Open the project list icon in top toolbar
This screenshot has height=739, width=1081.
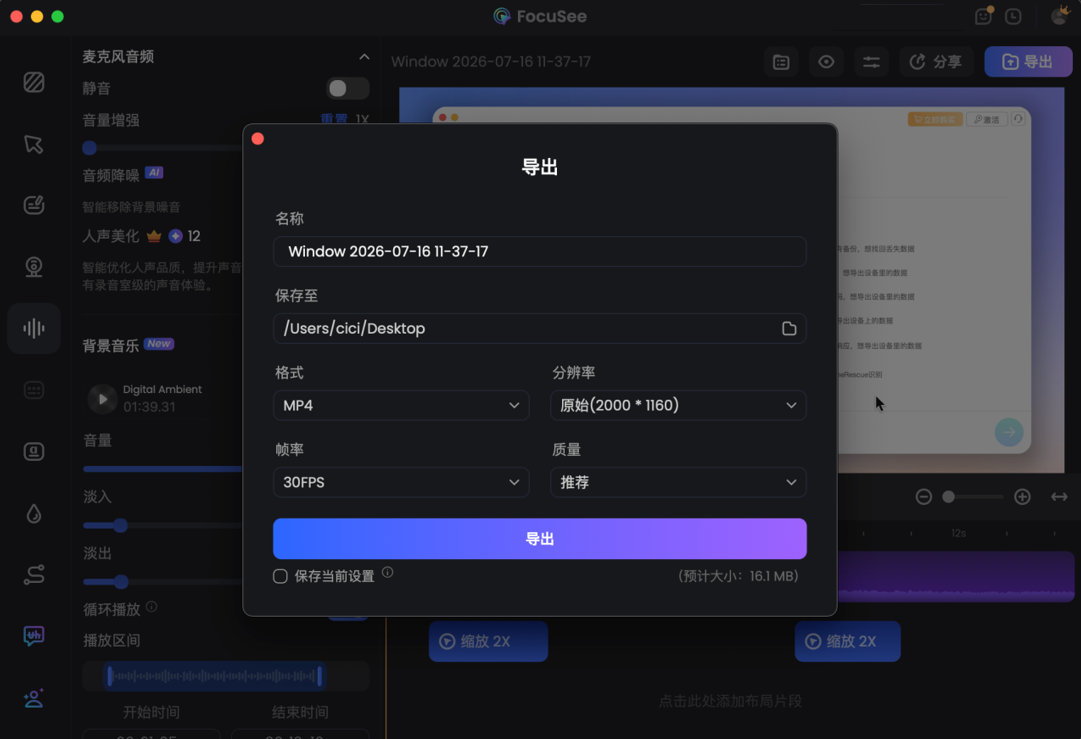[x=781, y=62]
